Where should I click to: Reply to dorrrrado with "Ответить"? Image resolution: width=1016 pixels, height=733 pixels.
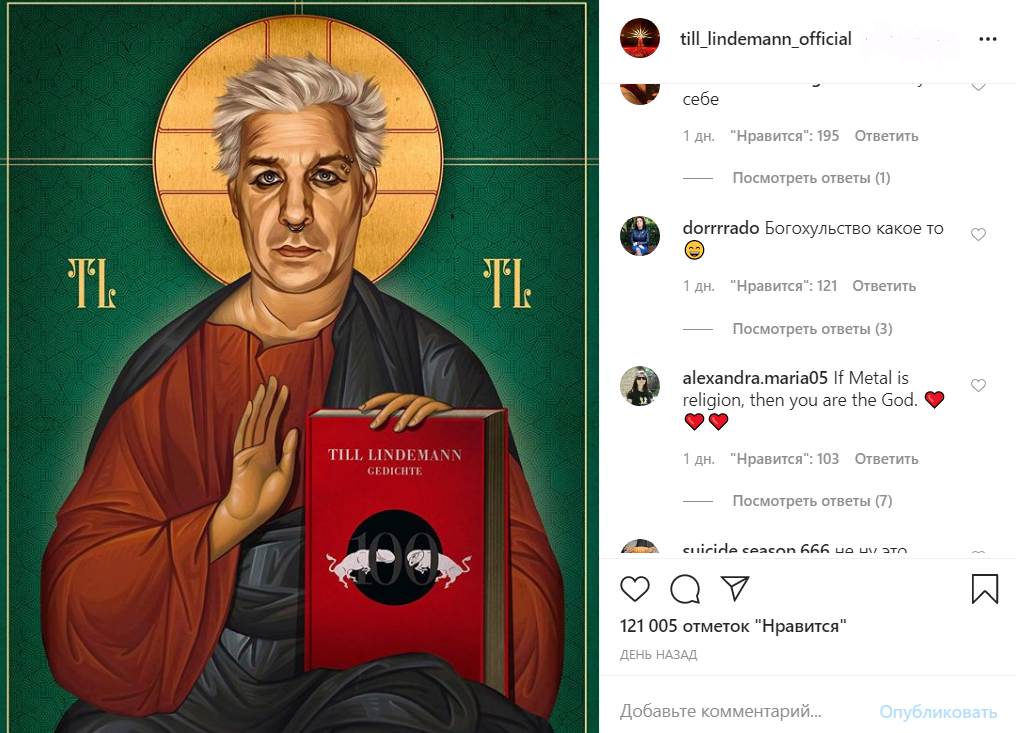[x=884, y=286]
